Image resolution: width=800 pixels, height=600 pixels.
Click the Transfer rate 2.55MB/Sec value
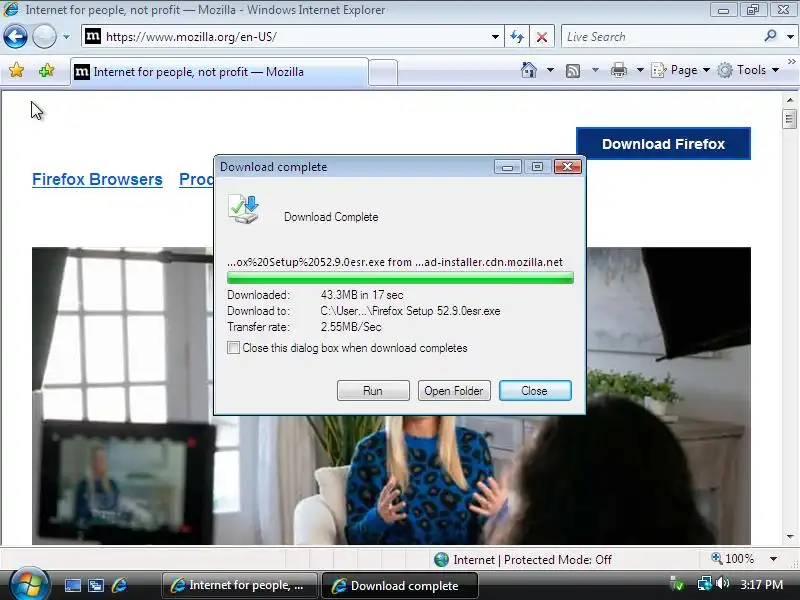351,327
